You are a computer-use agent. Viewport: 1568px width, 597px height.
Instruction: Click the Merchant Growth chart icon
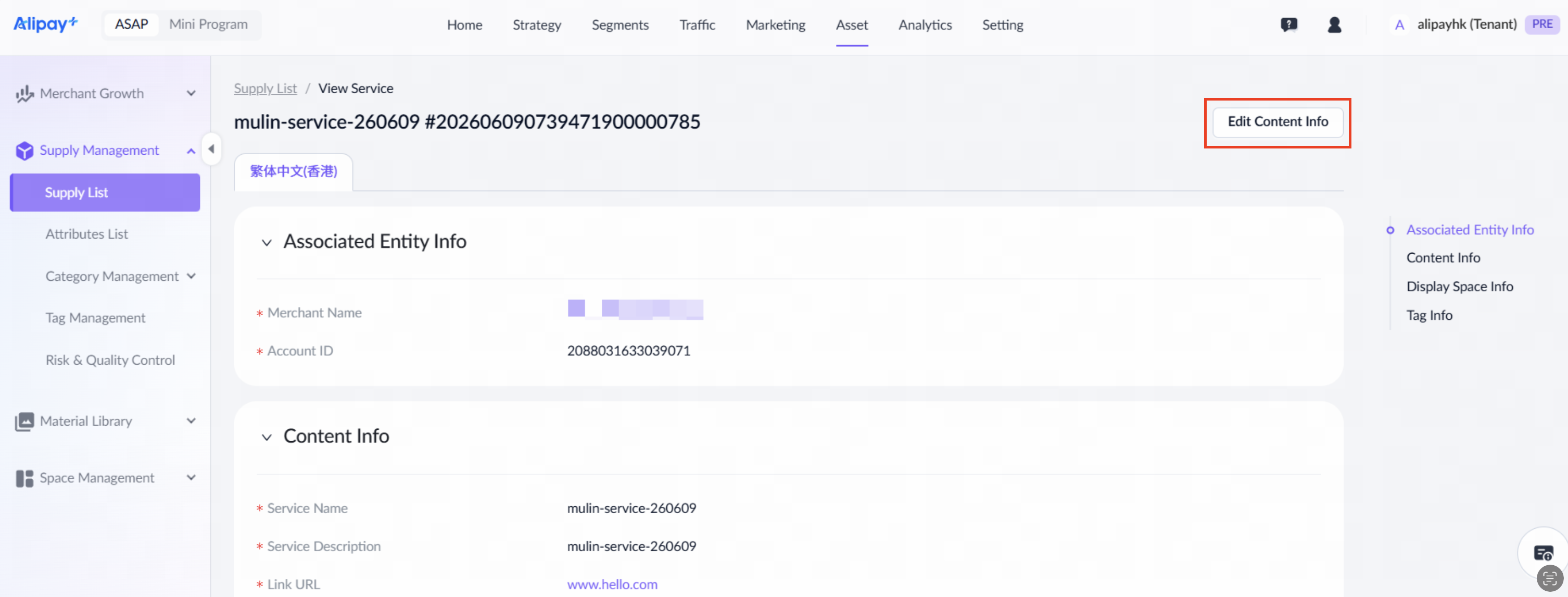(24, 94)
